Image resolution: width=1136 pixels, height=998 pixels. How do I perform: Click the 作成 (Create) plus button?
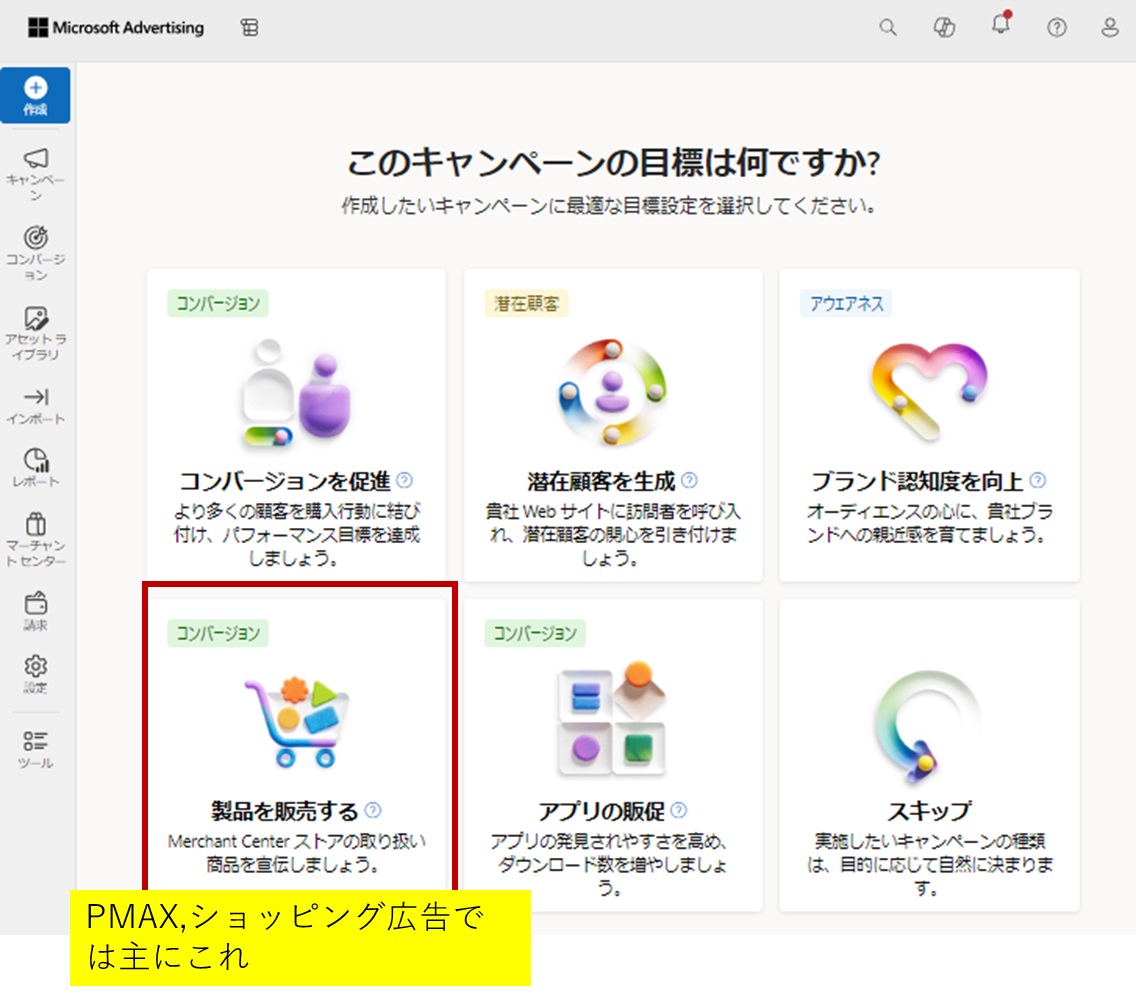click(x=36, y=95)
